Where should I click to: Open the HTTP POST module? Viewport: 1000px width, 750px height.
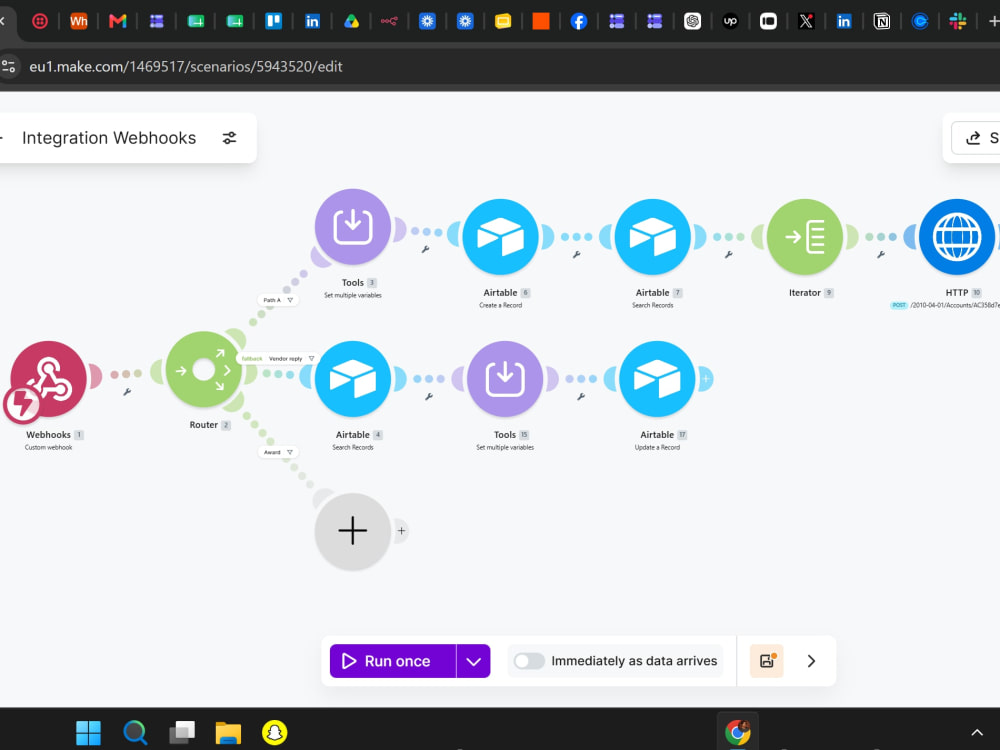tap(957, 237)
